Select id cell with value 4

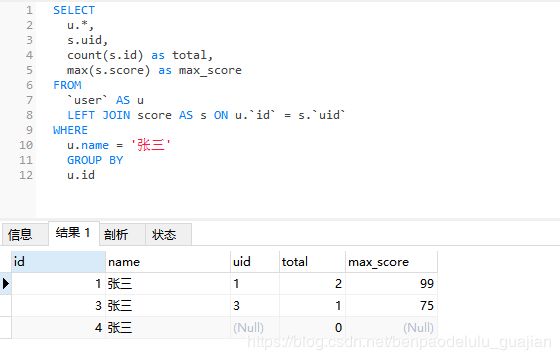[x=58, y=328]
